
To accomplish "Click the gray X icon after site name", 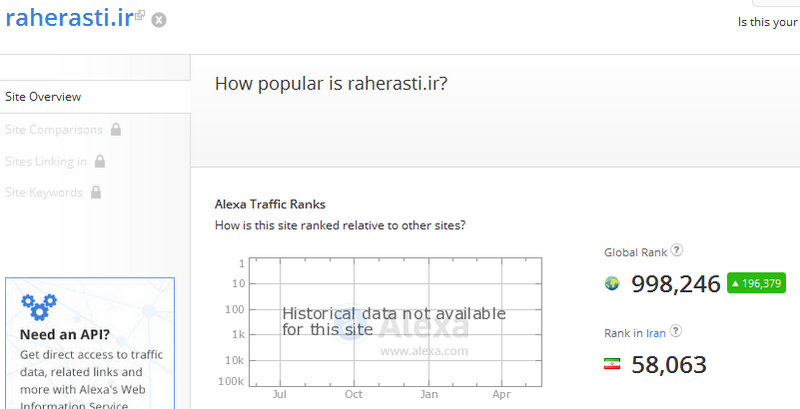I will click(159, 20).
